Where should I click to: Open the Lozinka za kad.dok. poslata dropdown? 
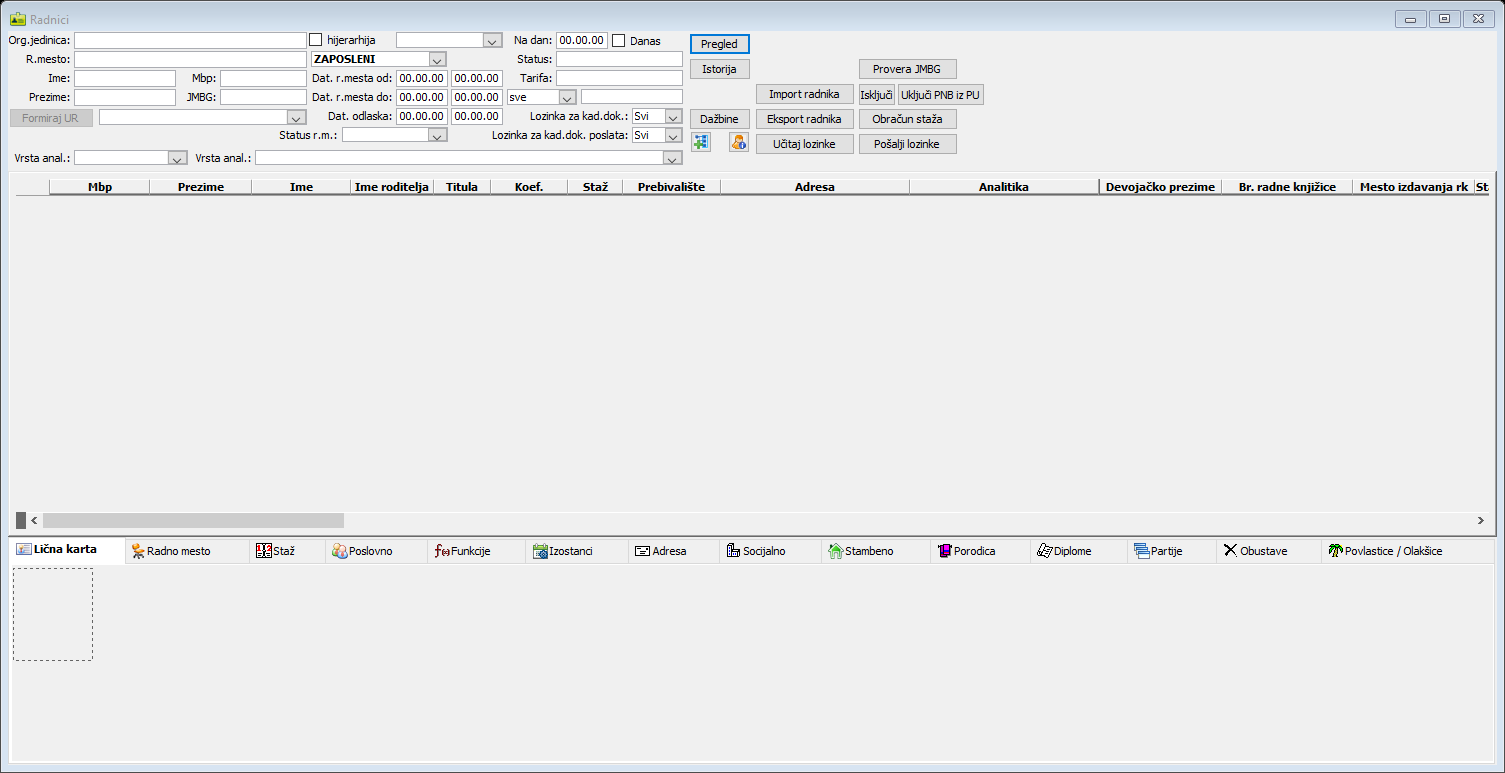tap(673, 135)
